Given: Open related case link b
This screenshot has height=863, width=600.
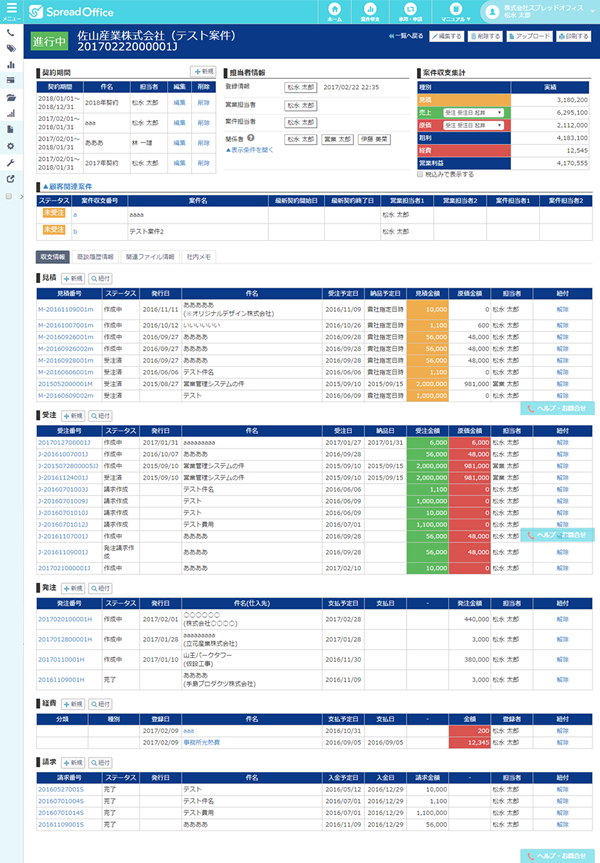Looking at the screenshot, I should point(75,232).
